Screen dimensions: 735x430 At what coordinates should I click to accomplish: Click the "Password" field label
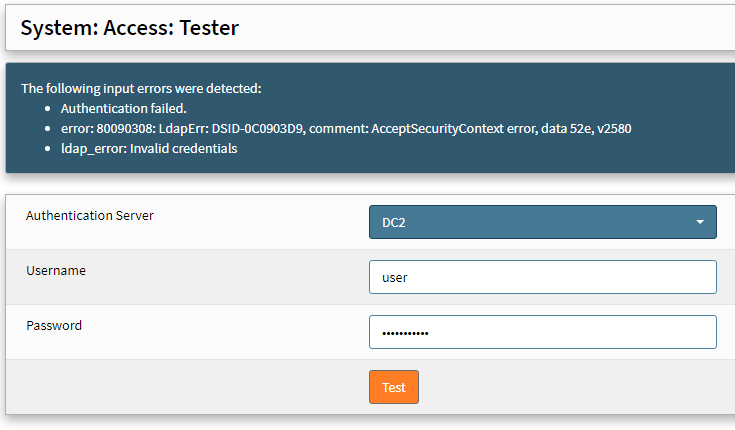[x=54, y=325]
